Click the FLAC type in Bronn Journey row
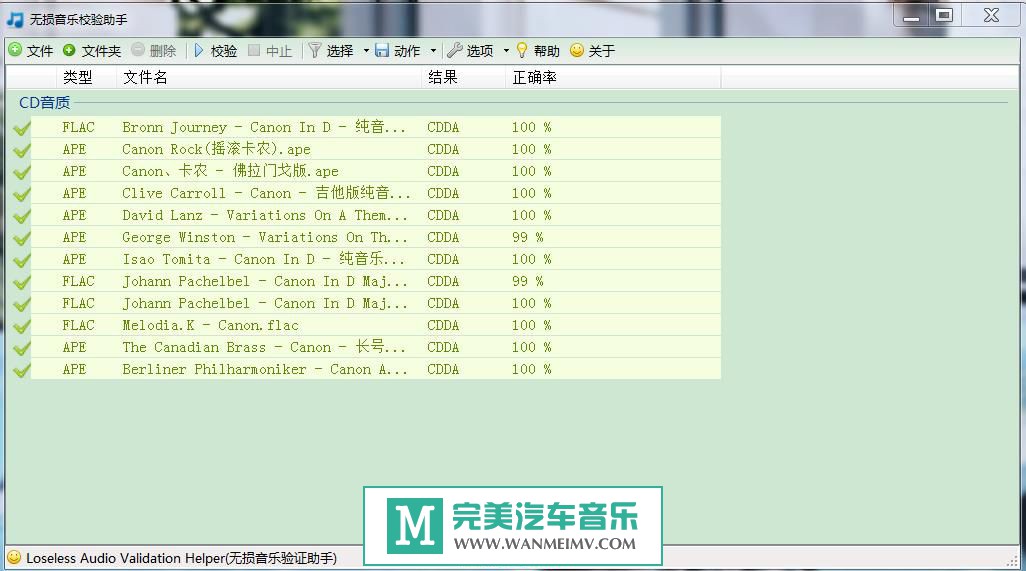Screen dimensions: 1026x571 coord(79,127)
